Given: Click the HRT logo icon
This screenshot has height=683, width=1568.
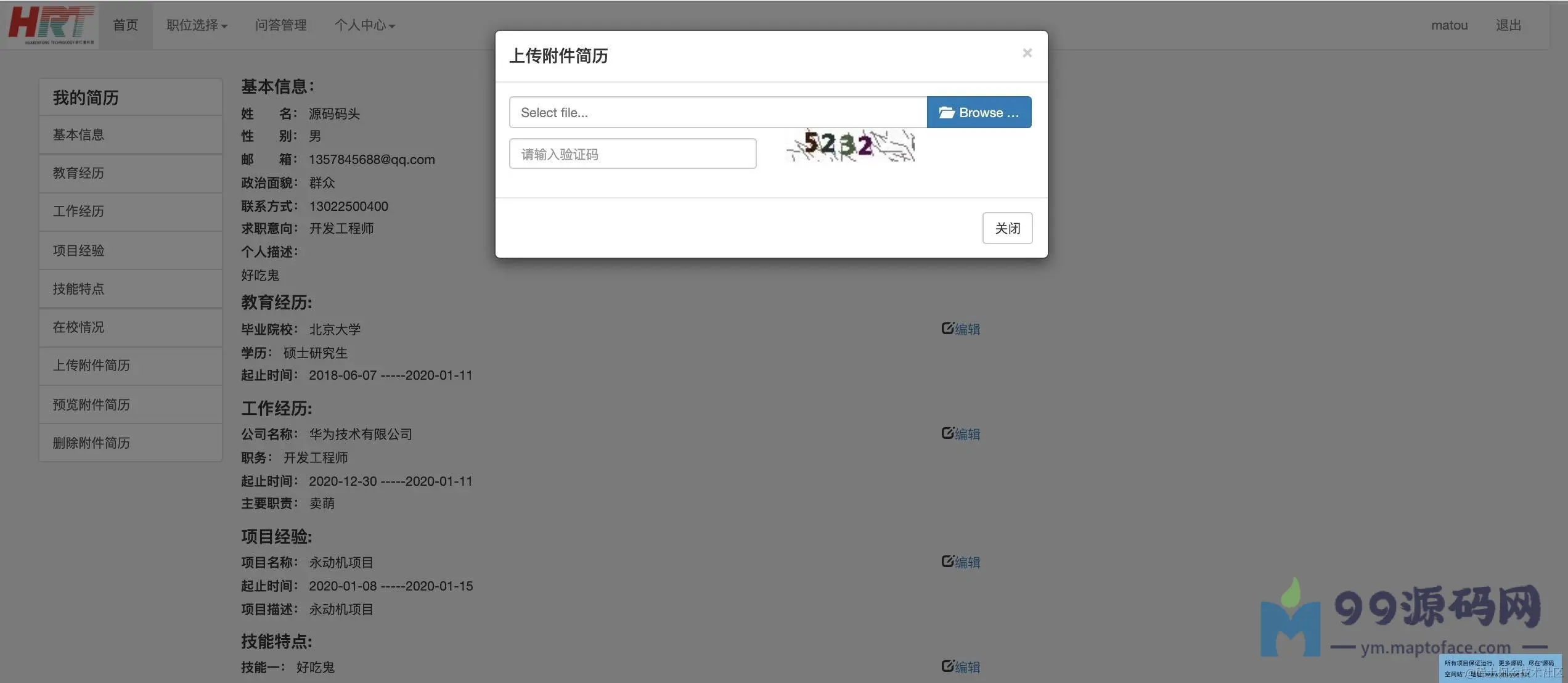Looking at the screenshot, I should (x=52, y=25).
